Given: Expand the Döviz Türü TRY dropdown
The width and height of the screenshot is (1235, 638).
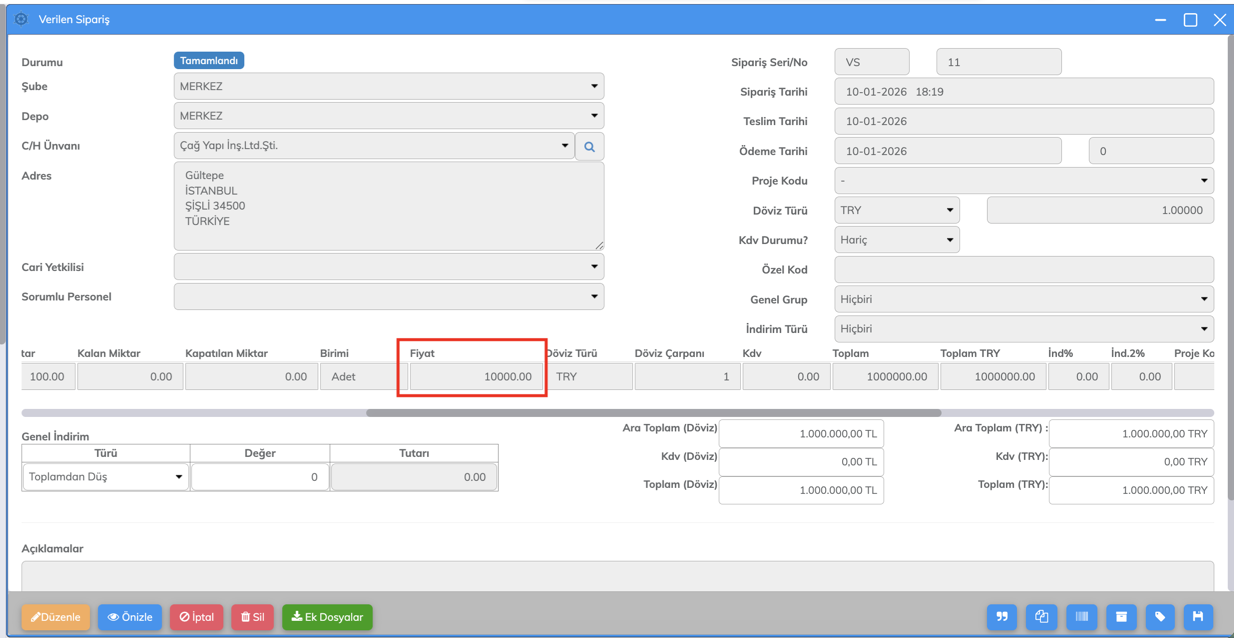Looking at the screenshot, I should pyautogui.click(x=896, y=210).
